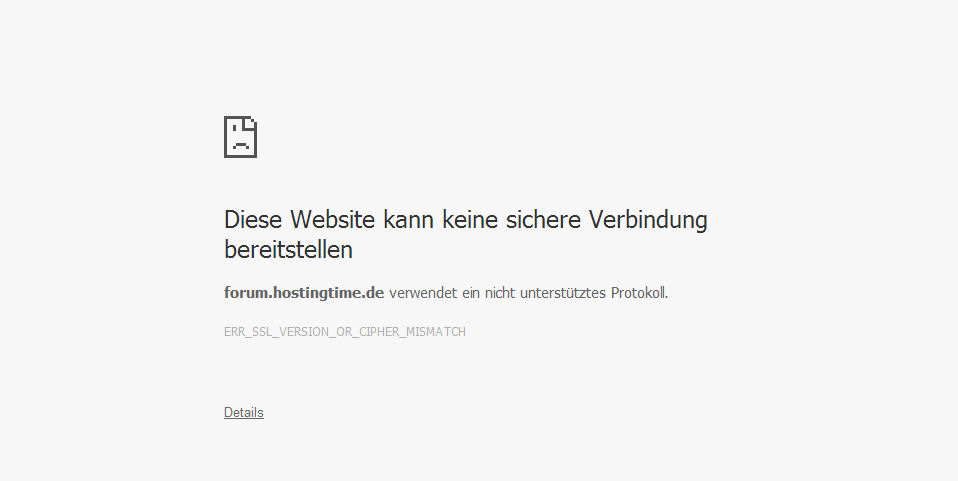
Task: Click the word 'sichere' in the heading
Action: click(x=543, y=219)
